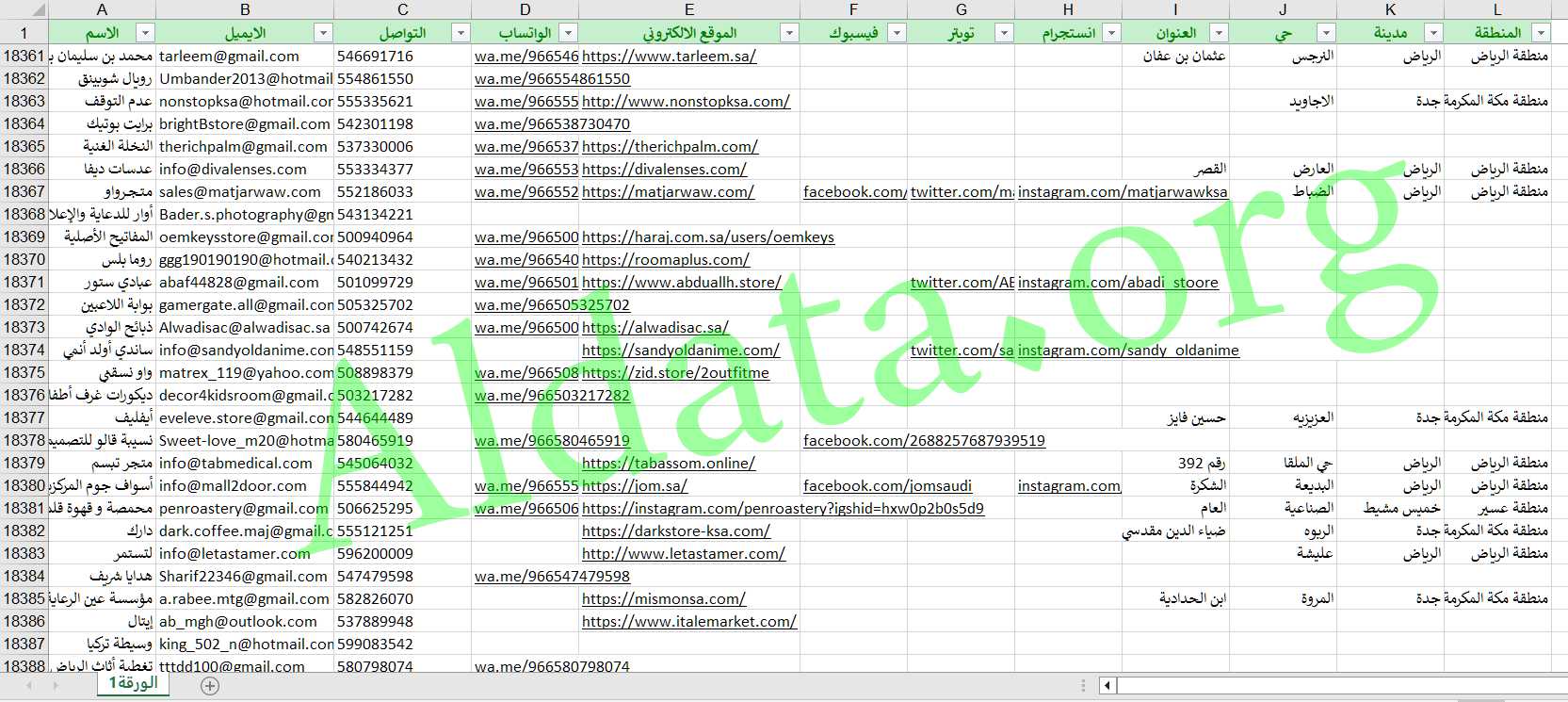Add a new sheet with the plus button

pyautogui.click(x=210, y=686)
